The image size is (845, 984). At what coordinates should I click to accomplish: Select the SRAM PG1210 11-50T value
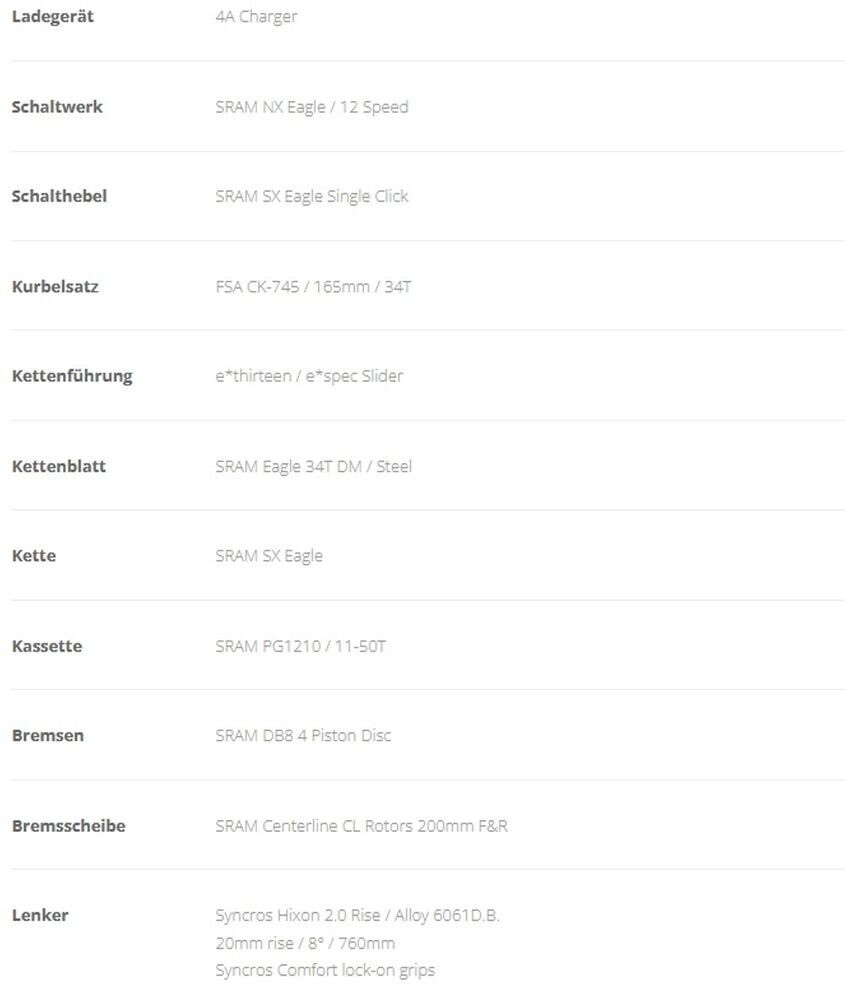(300, 646)
